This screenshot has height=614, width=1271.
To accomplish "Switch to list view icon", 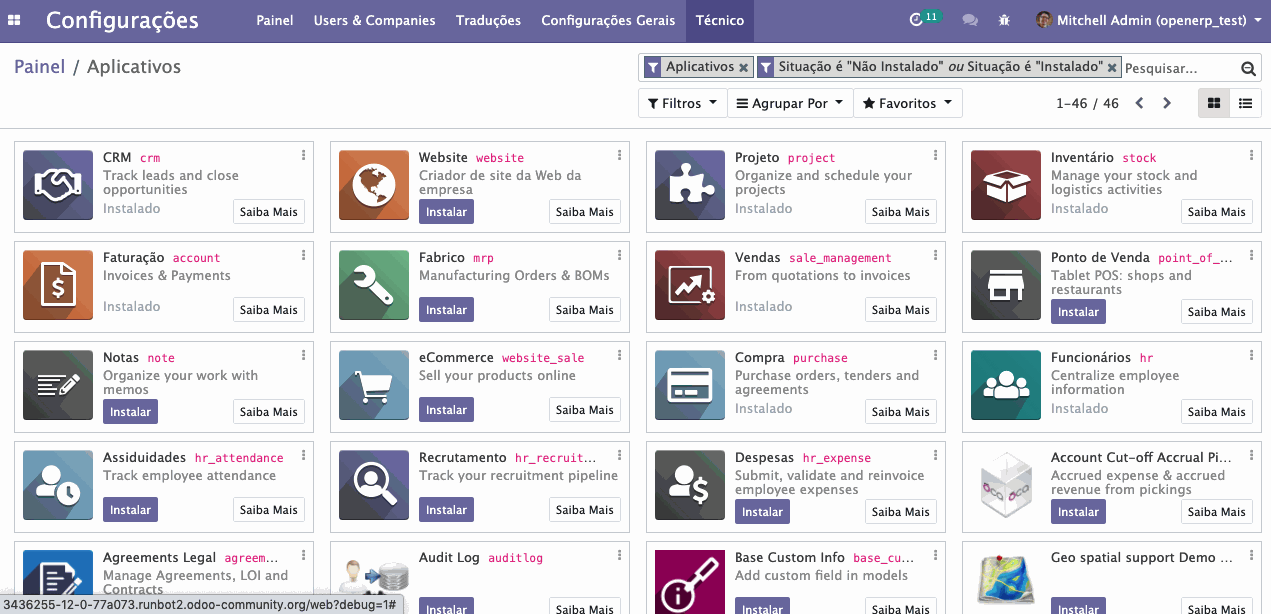I will [x=1245, y=103].
